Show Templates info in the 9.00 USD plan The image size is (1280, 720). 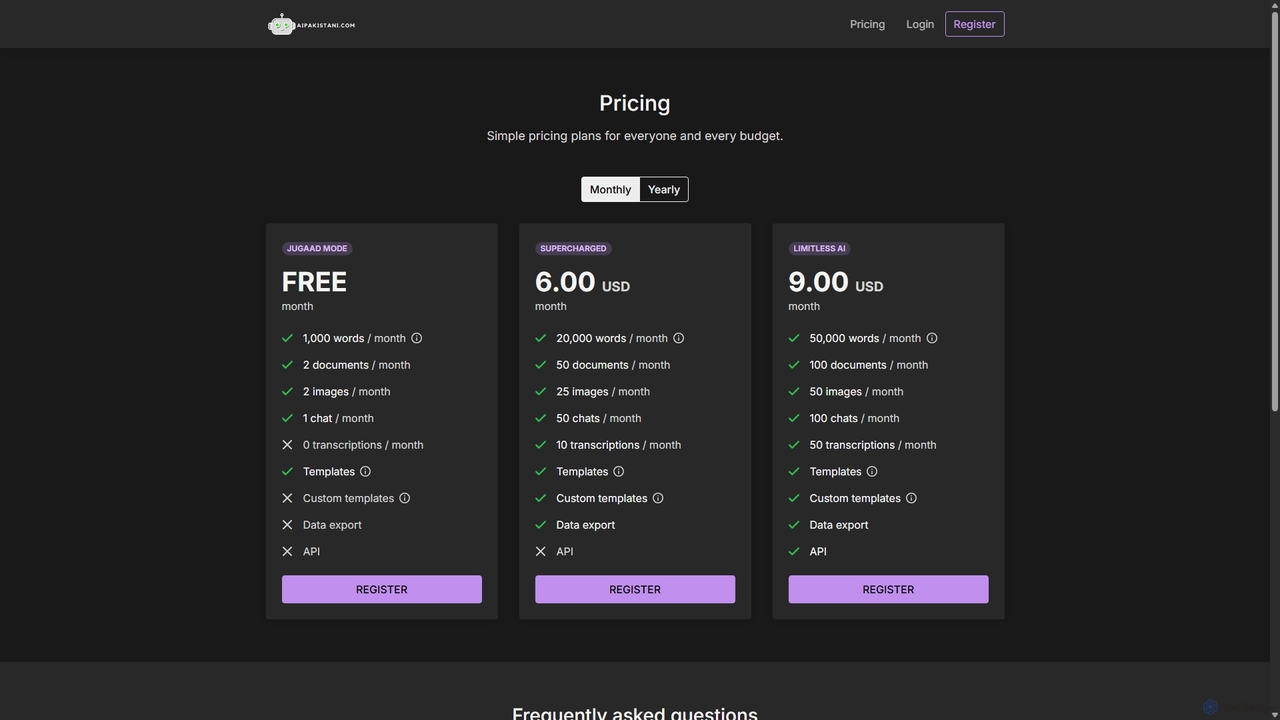coord(872,471)
